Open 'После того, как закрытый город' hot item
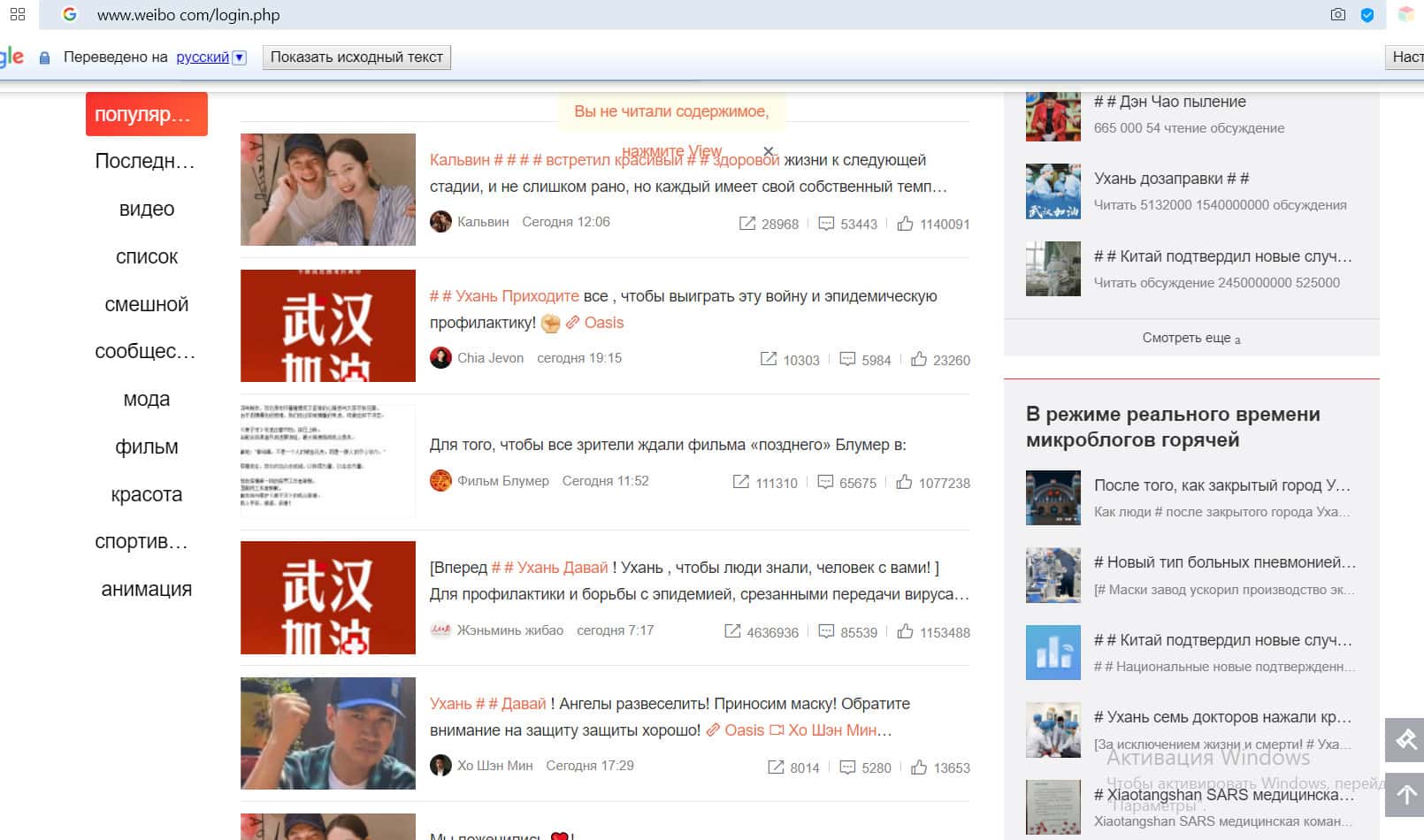The width and height of the screenshot is (1424, 840). 1221,485
